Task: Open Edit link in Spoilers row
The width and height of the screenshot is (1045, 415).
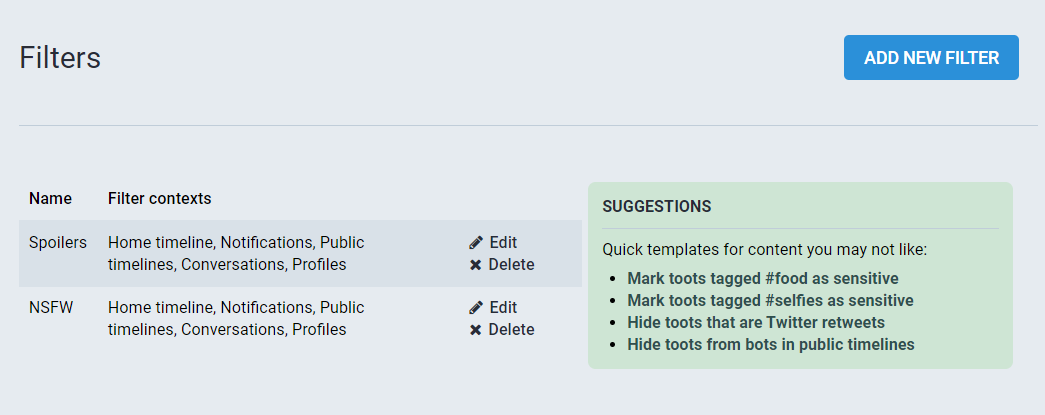Action: click(x=503, y=242)
